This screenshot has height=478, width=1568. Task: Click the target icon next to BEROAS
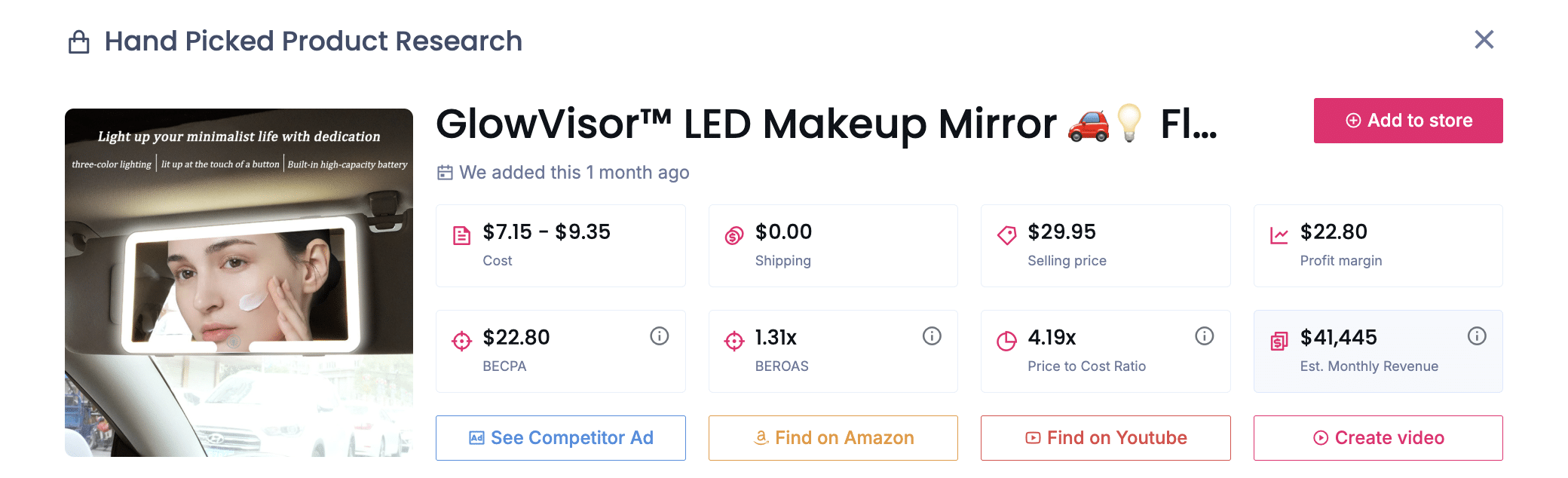[x=735, y=340]
